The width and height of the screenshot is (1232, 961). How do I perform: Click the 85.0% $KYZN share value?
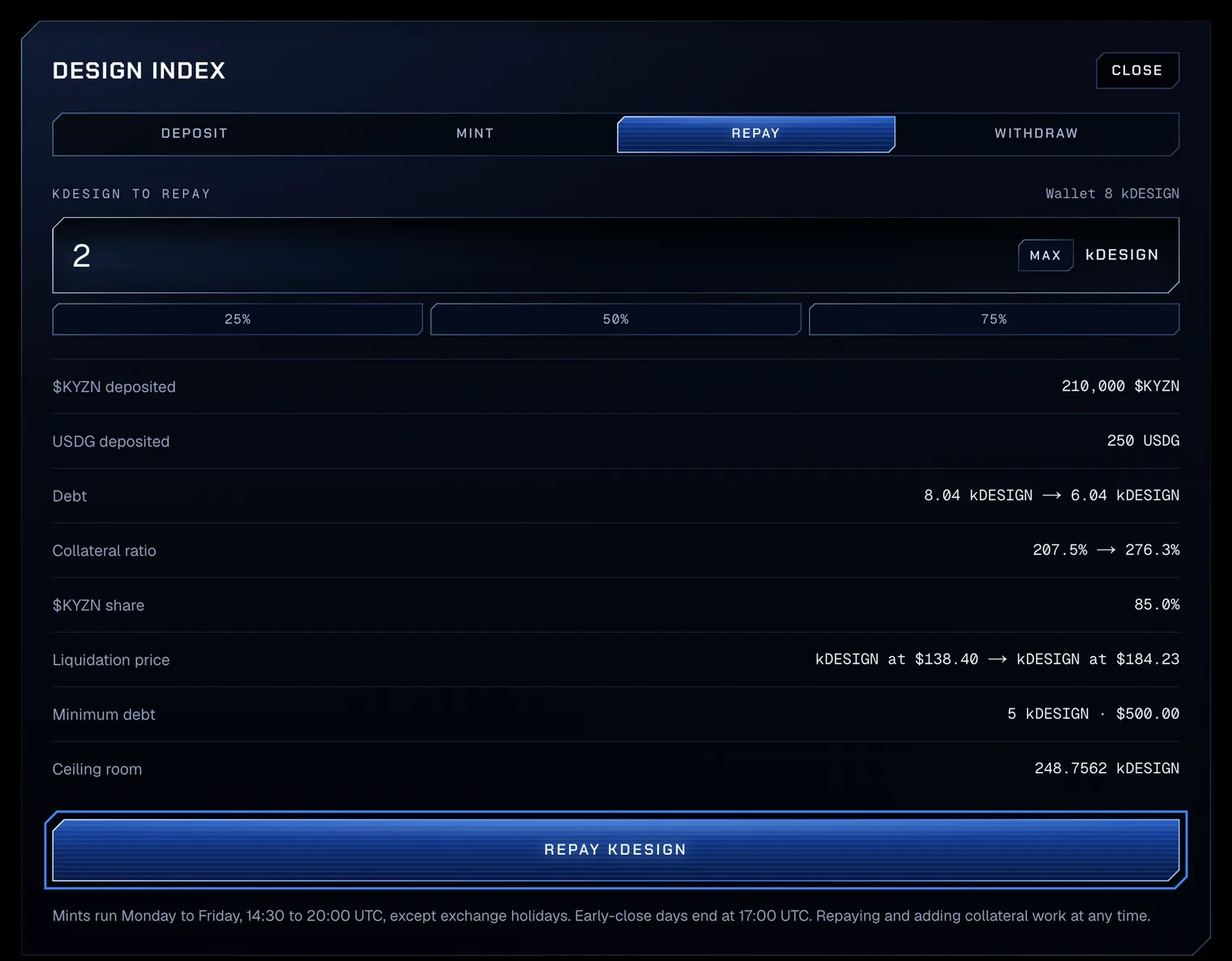coord(1157,604)
